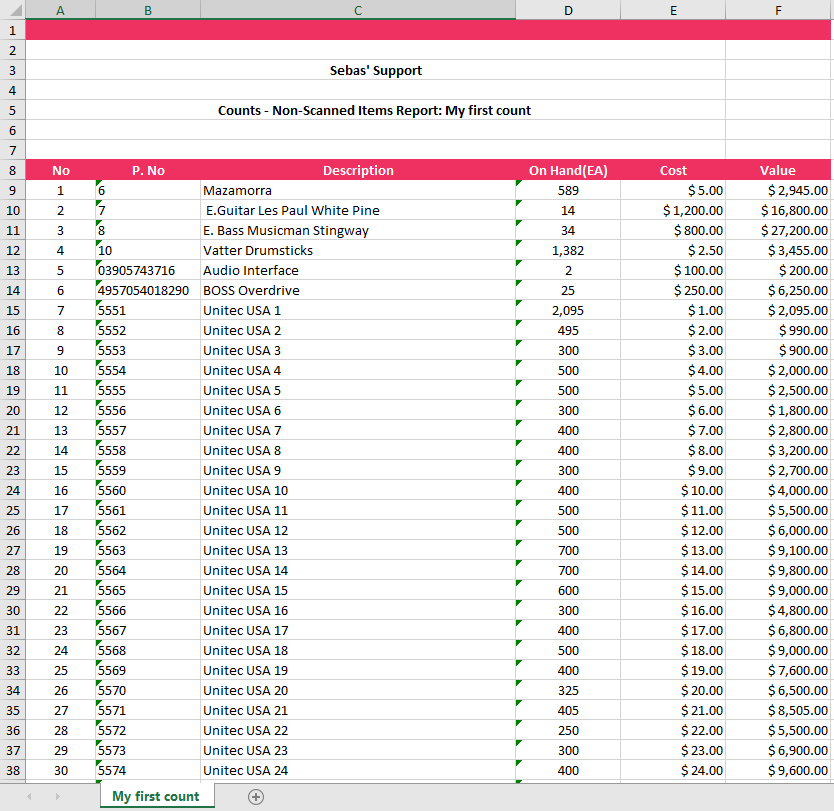Screen dimensions: 834x811
Task: Select the 'BOSS Overdrive' cell
Action: pyautogui.click(x=358, y=290)
